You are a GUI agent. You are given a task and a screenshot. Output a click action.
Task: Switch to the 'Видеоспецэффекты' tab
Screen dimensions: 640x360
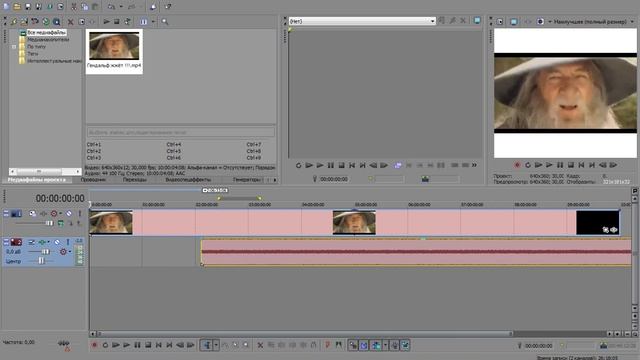pos(188,180)
